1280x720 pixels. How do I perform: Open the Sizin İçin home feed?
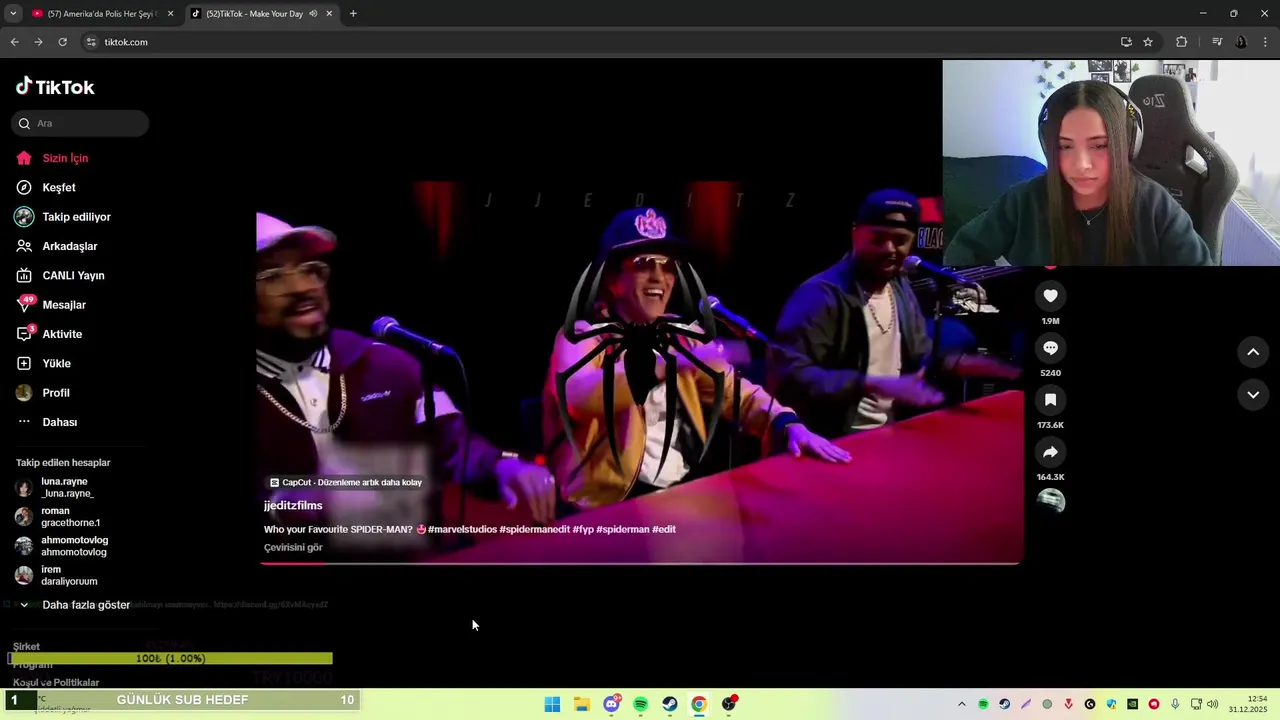coord(65,158)
